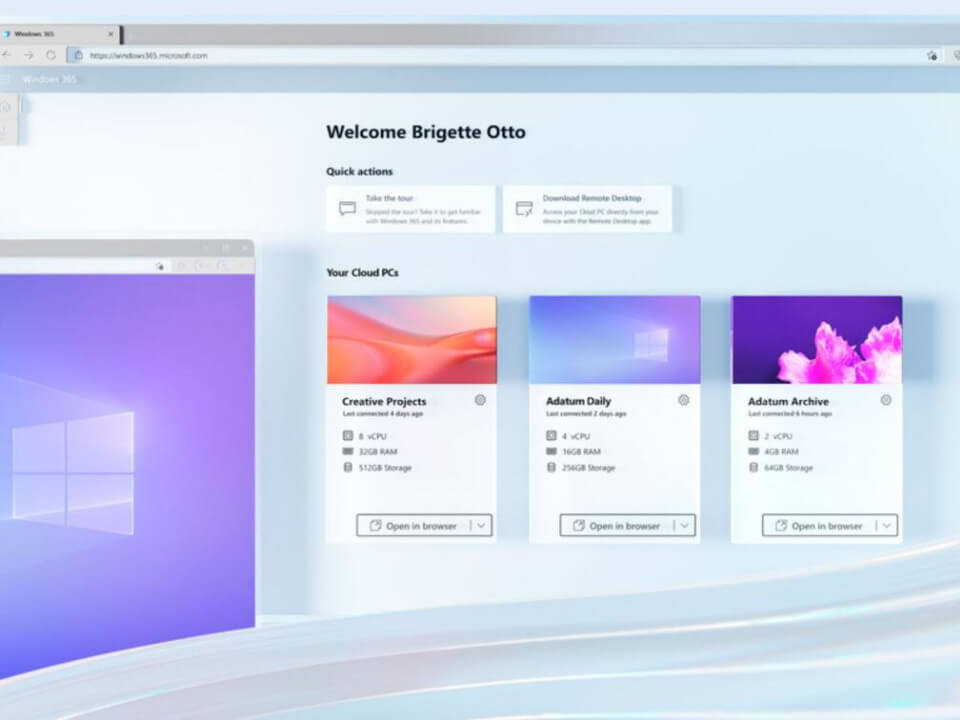Screen dimensions: 960x720
Task: View site information icon beside the URL
Action: (x=78, y=56)
